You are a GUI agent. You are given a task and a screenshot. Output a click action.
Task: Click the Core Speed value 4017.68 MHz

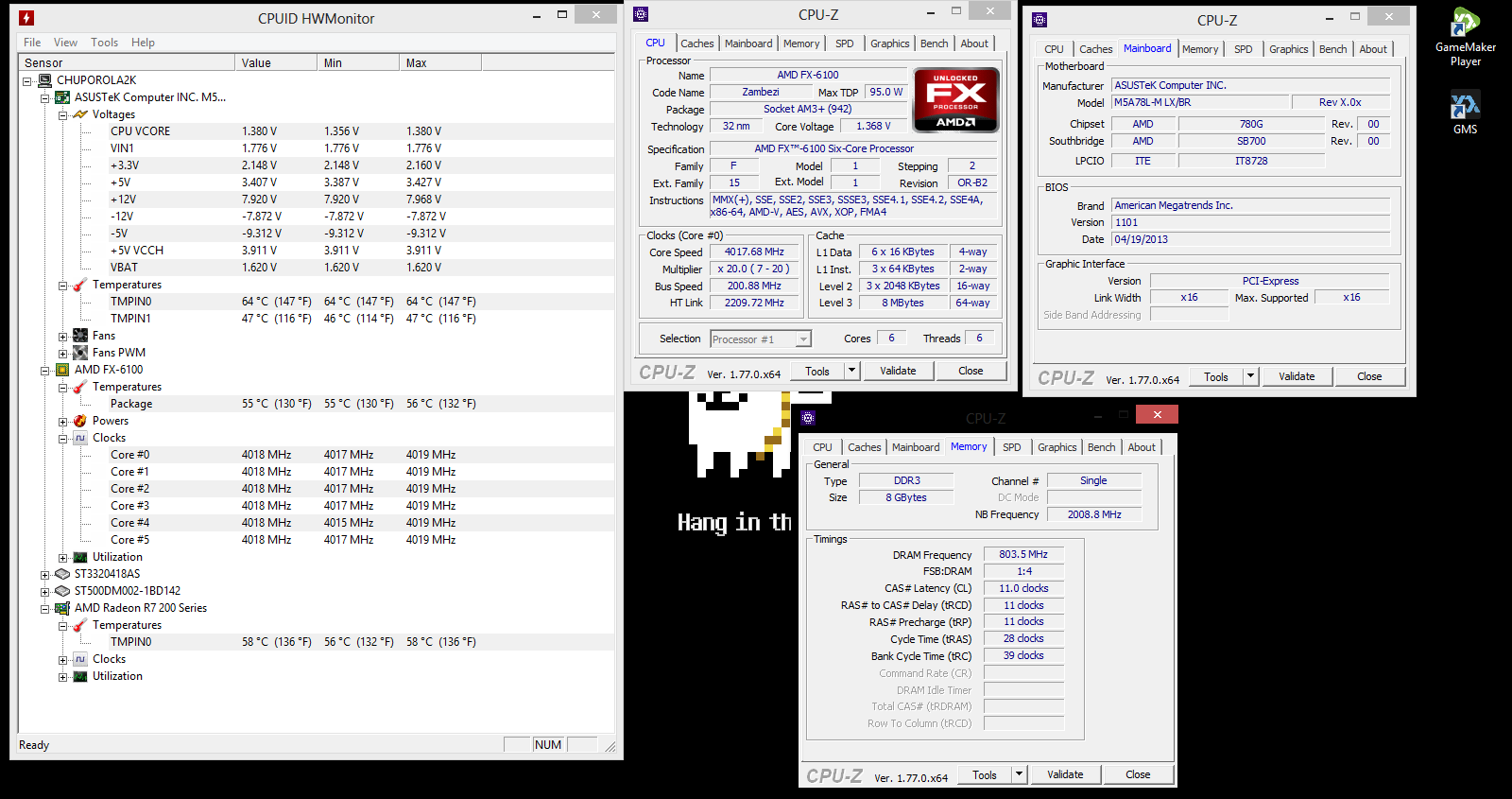[x=754, y=252]
